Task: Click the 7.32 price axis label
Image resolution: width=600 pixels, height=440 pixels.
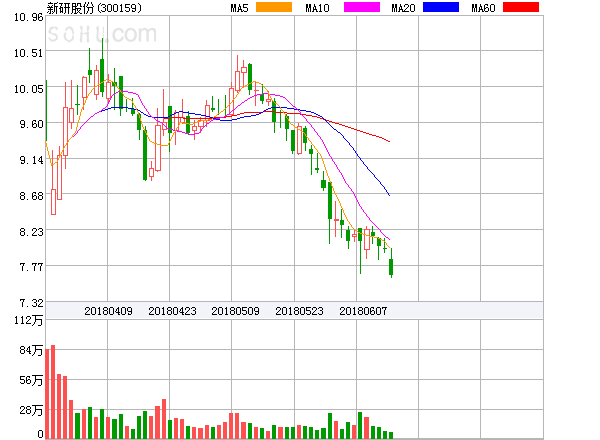Action: (31, 303)
